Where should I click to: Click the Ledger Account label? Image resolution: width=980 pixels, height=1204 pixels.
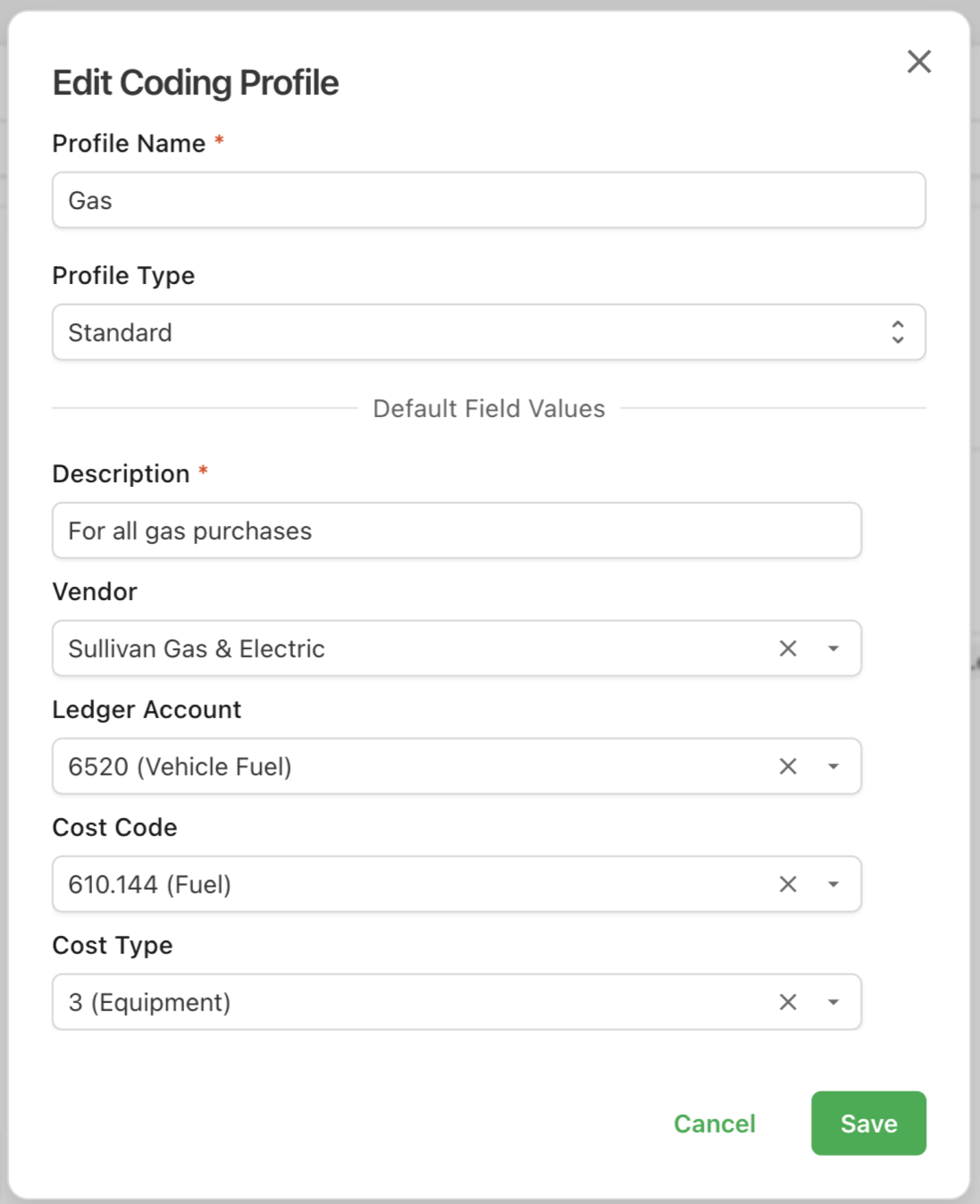click(x=147, y=709)
